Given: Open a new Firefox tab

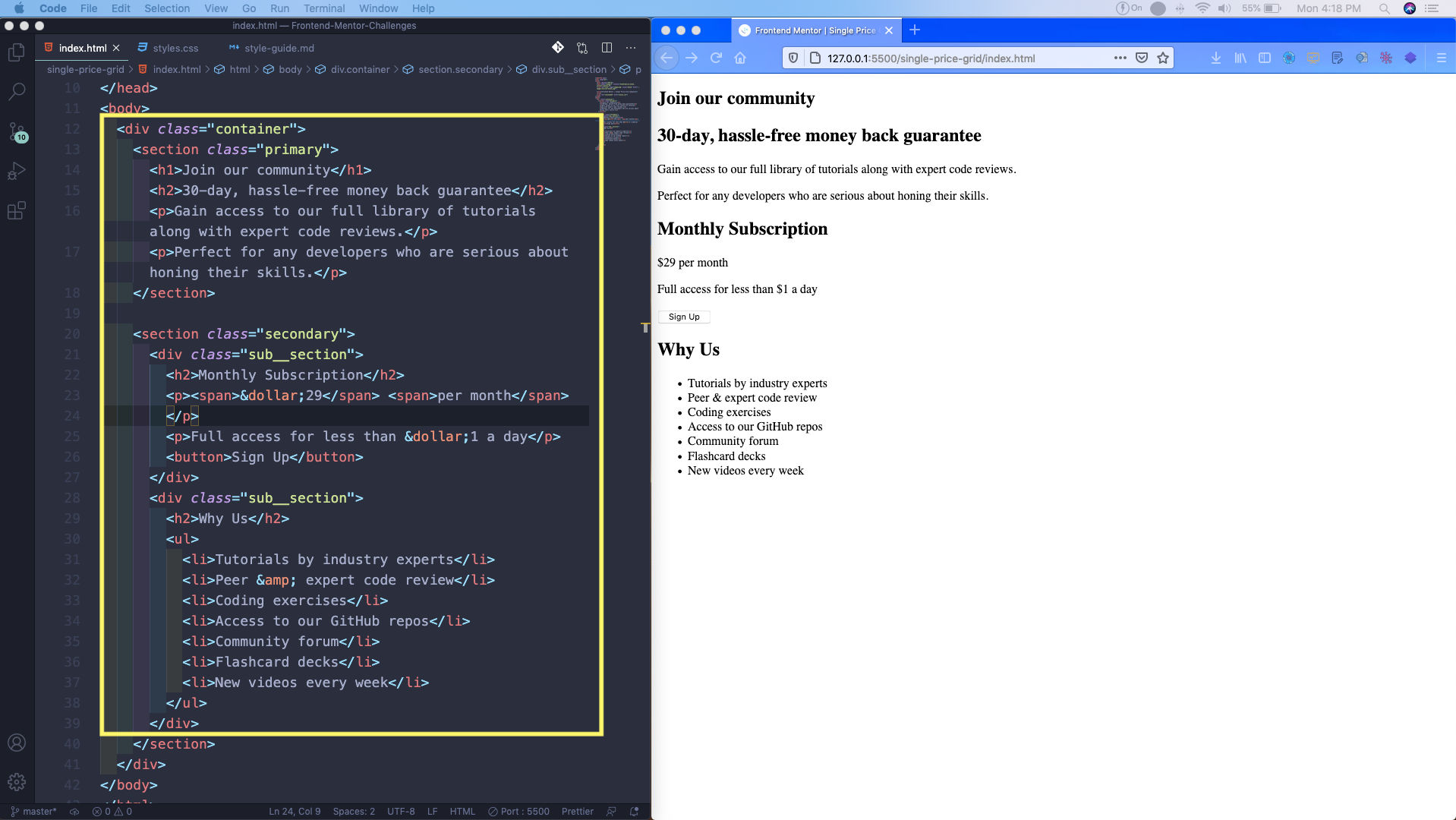Looking at the screenshot, I should [915, 30].
